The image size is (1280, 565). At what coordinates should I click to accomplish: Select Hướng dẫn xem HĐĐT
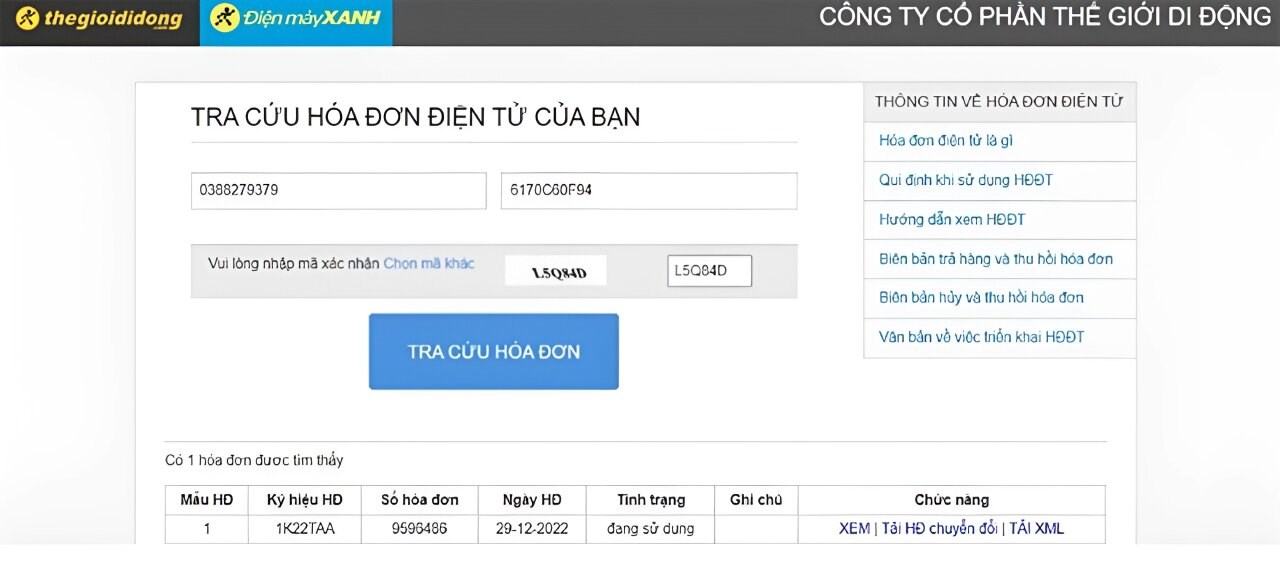pos(952,219)
